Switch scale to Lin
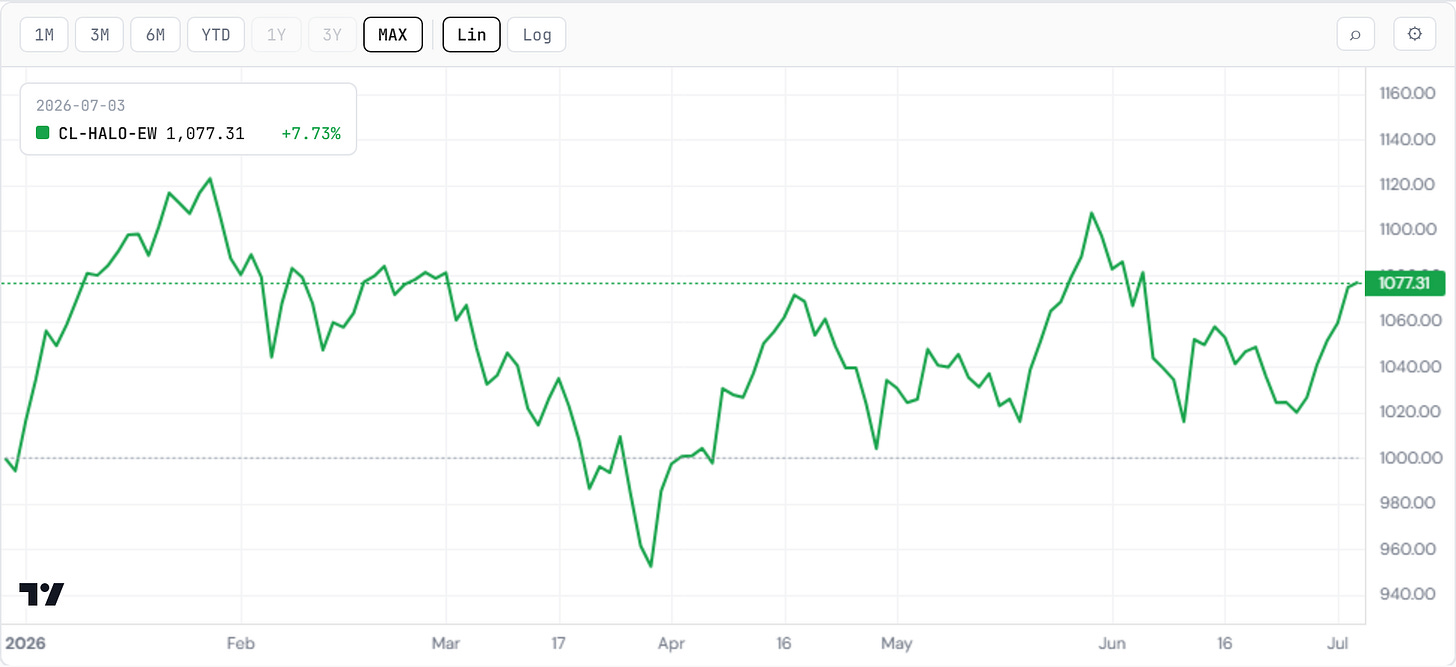The width and height of the screenshot is (1456, 667). (471, 35)
